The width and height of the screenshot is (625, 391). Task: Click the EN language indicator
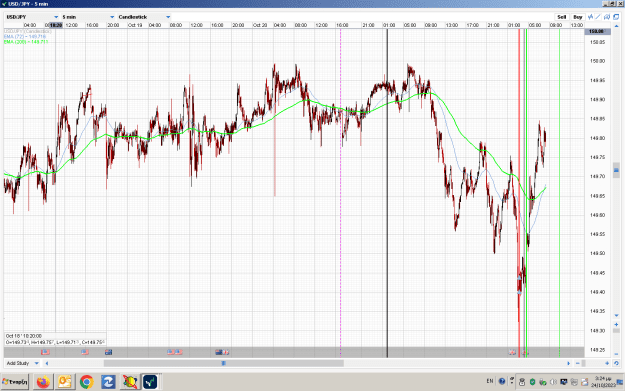pyautogui.click(x=490, y=381)
